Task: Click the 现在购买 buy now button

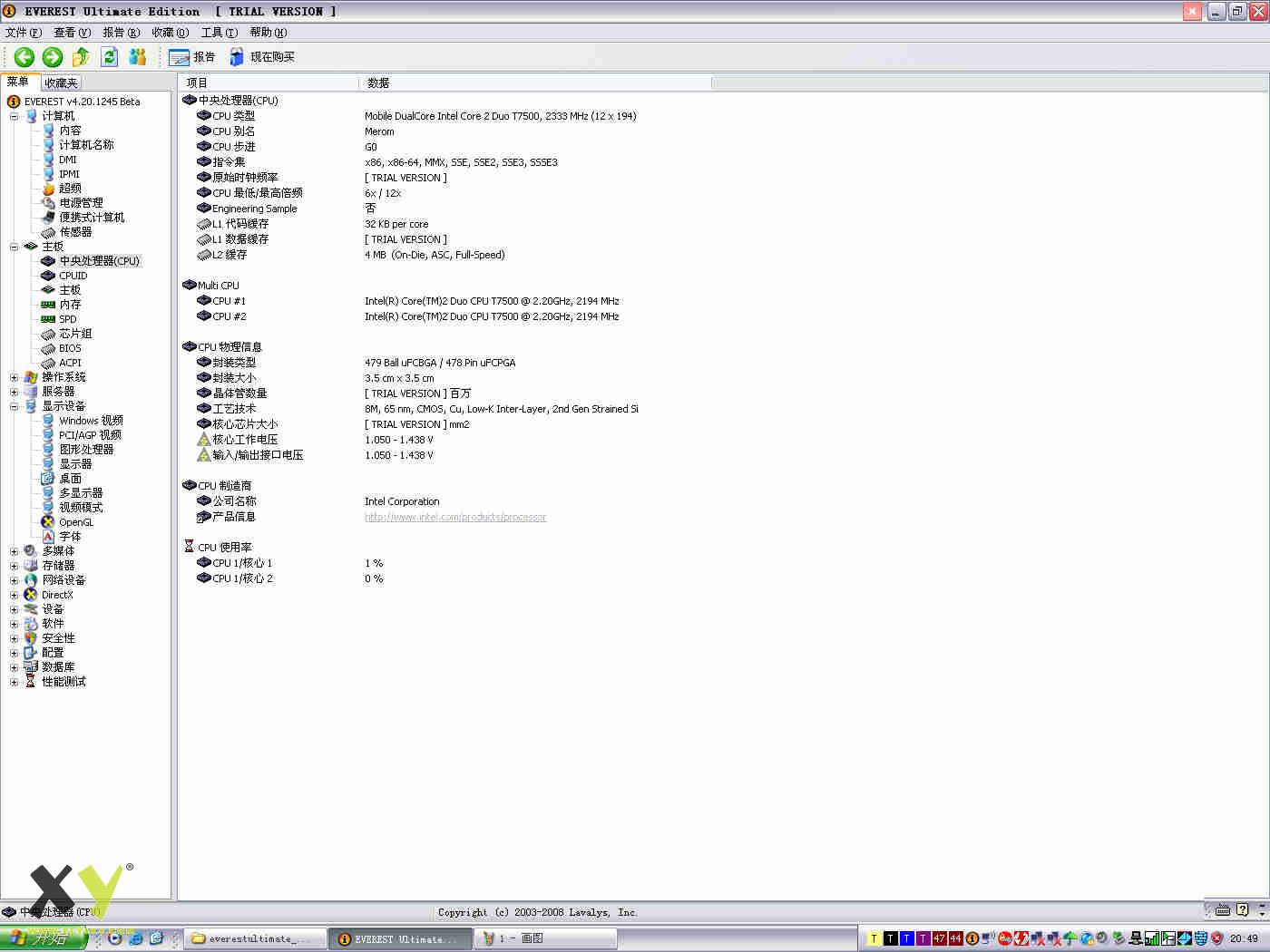Action: tap(261, 57)
